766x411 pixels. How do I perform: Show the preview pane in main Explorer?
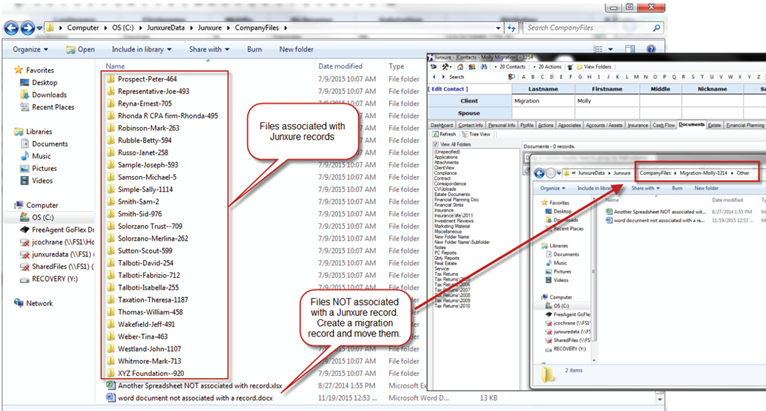click(630, 49)
